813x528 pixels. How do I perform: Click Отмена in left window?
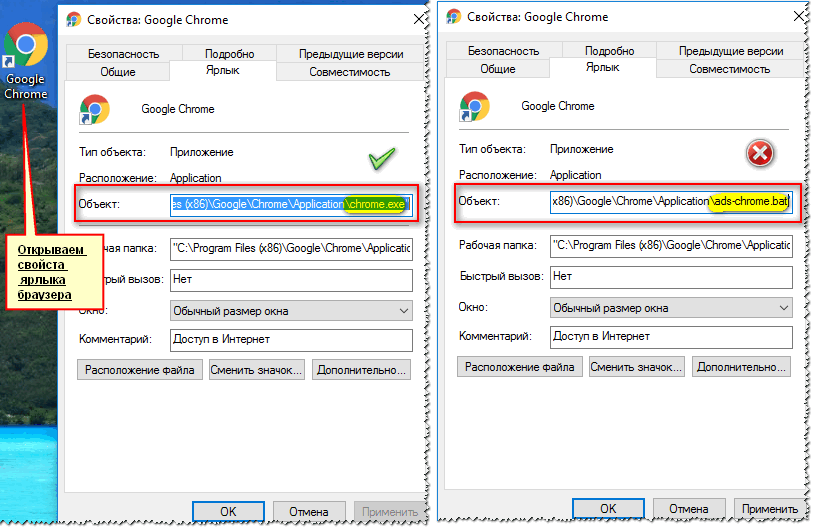coord(309,512)
